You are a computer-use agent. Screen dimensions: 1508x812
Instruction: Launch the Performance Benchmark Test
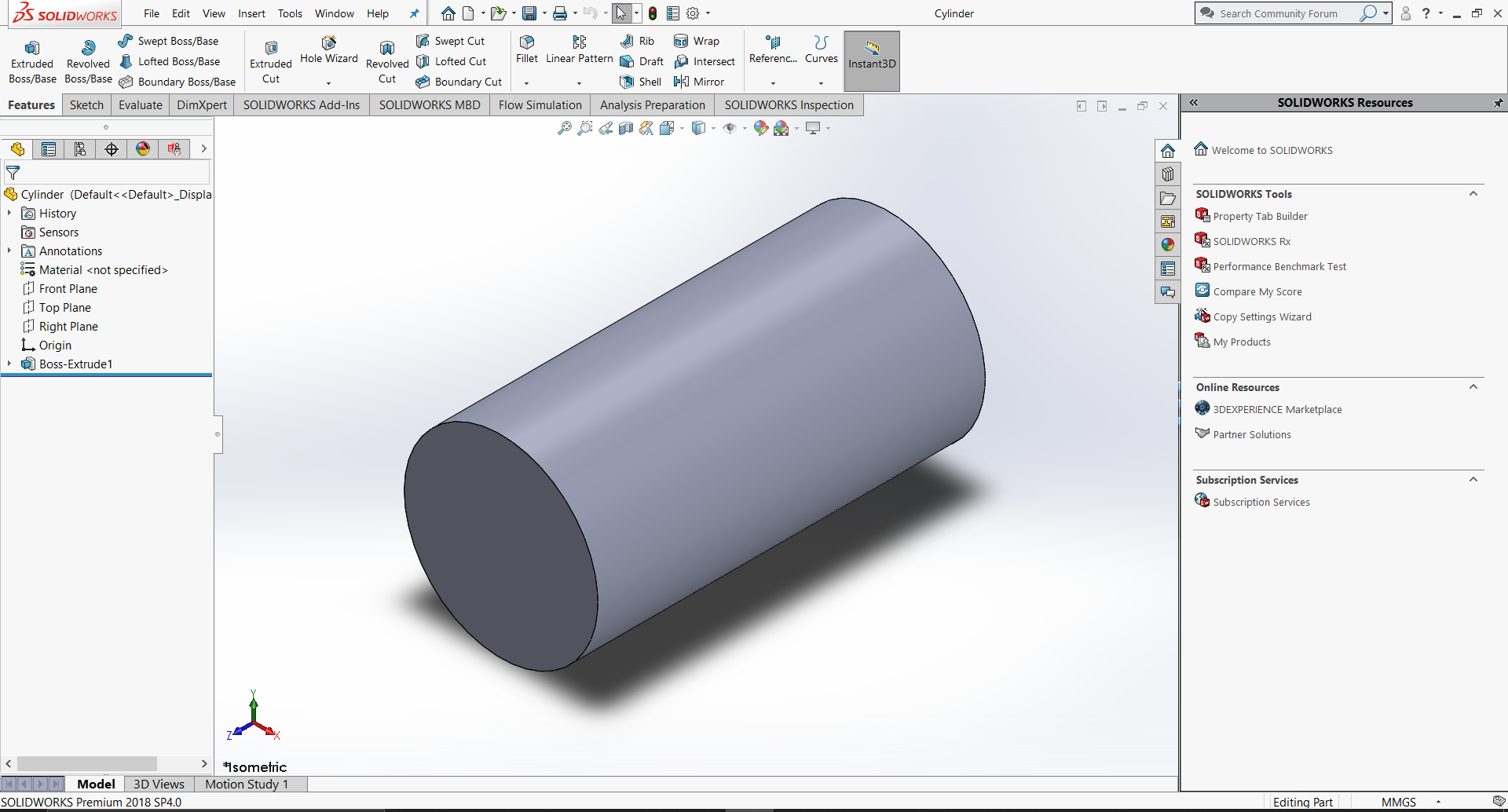(1279, 266)
